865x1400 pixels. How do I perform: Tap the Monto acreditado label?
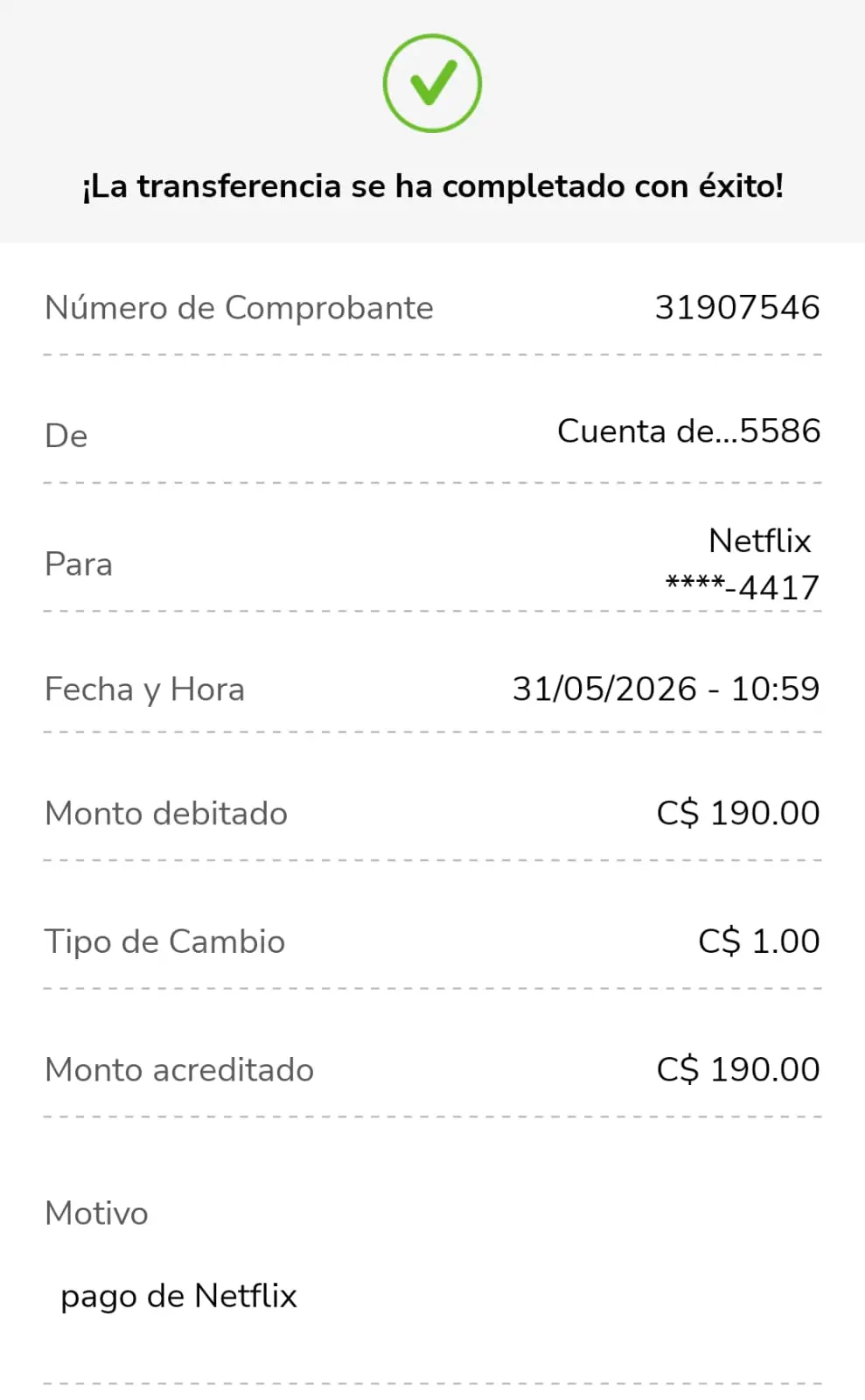(179, 1070)
